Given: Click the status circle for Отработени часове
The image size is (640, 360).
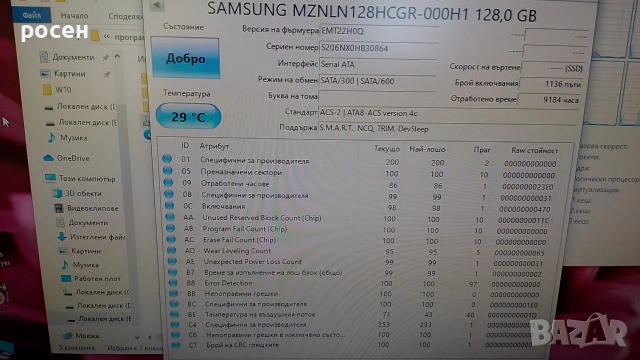Looking at the screenshot, I should click(168, 182).
